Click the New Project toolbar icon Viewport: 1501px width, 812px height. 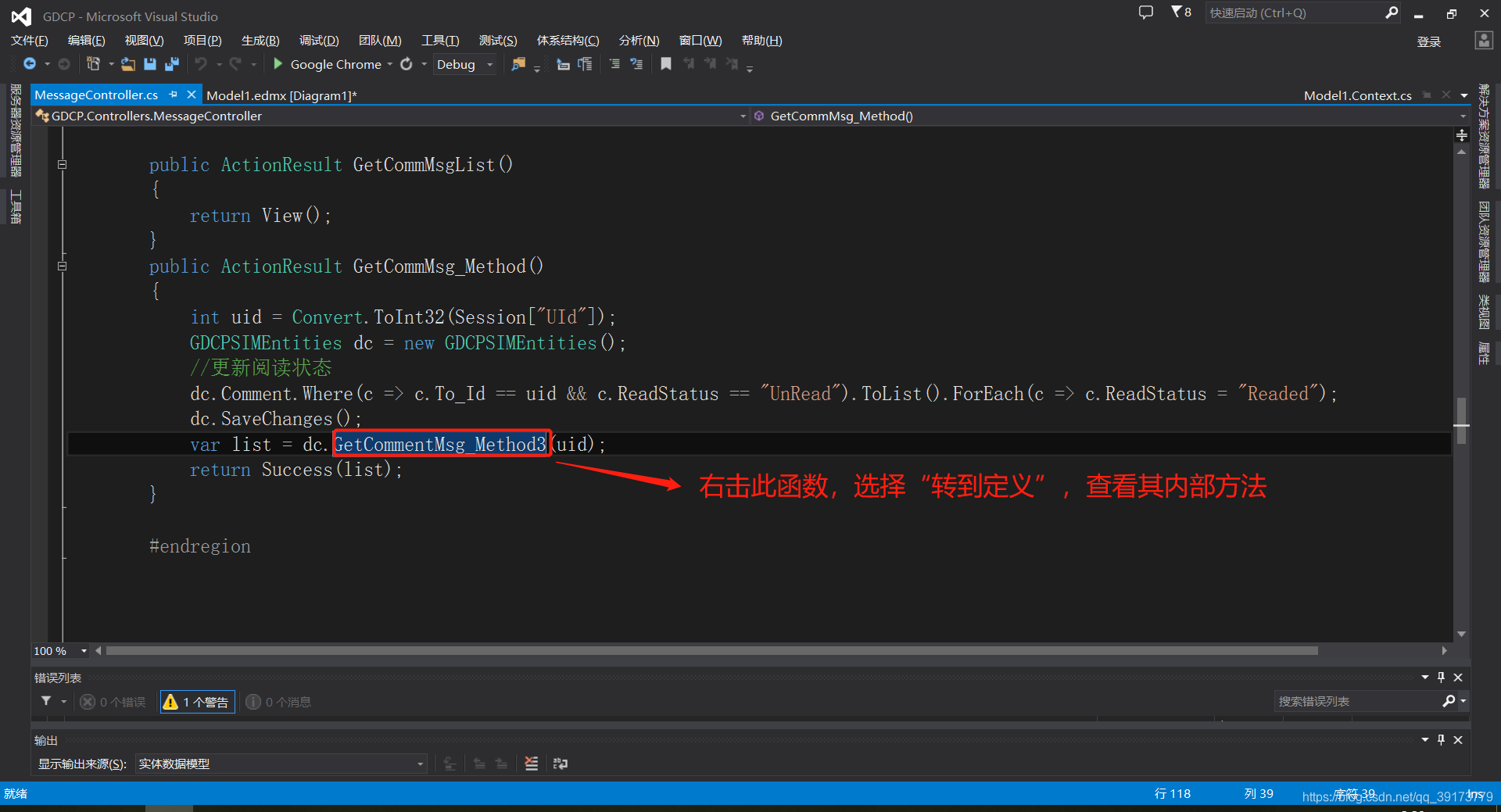click(93, 64)
